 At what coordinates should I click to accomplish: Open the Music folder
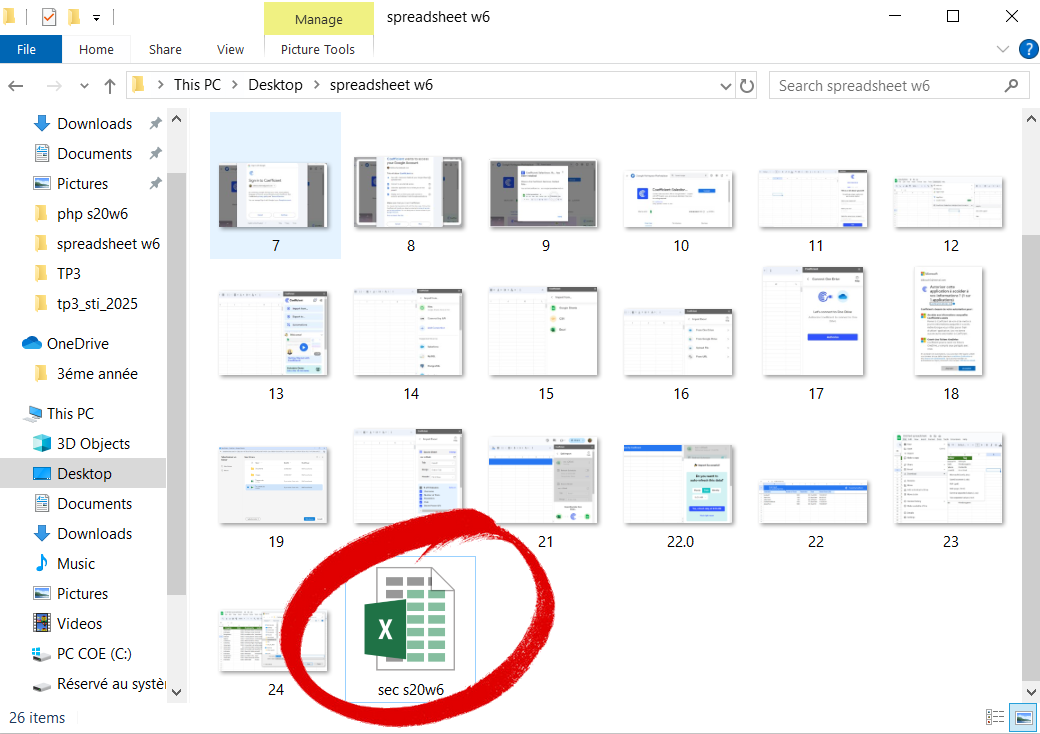pyautogui.click(x=76, y=564)
